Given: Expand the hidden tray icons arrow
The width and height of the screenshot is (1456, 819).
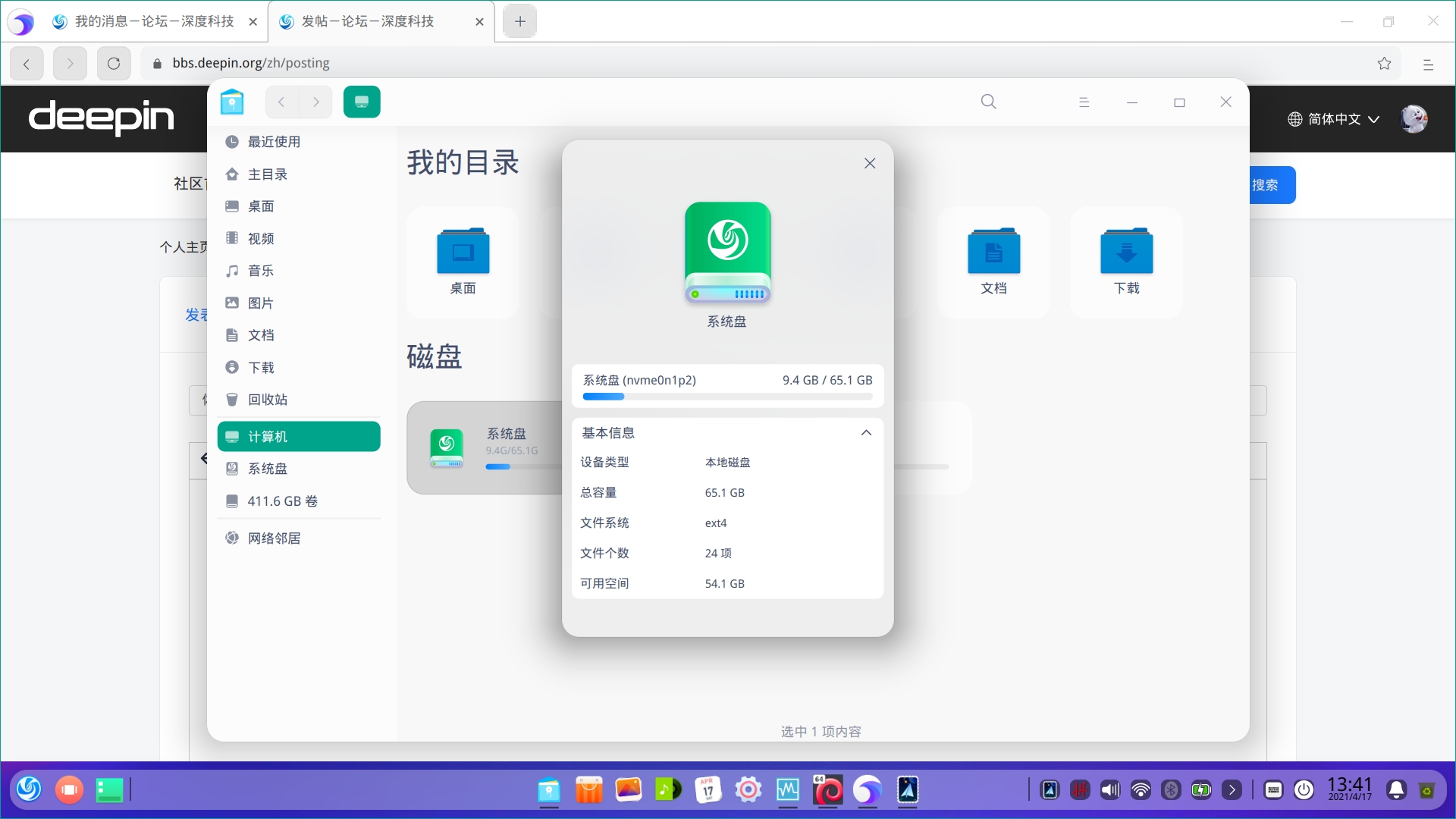Looking at the screenshot, I should pyautogui.click(x=1232, y=790).
